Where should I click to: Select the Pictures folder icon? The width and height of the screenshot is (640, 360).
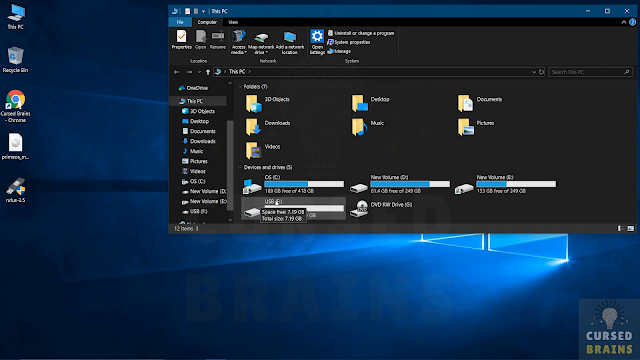pyautogui.click(x=466, y=127)
